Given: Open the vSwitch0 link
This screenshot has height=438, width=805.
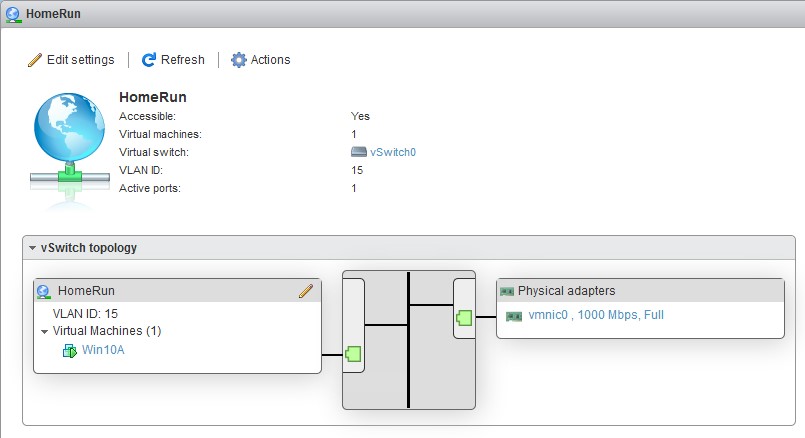Looking at the screenshot, I should click(x=393, y=152).
